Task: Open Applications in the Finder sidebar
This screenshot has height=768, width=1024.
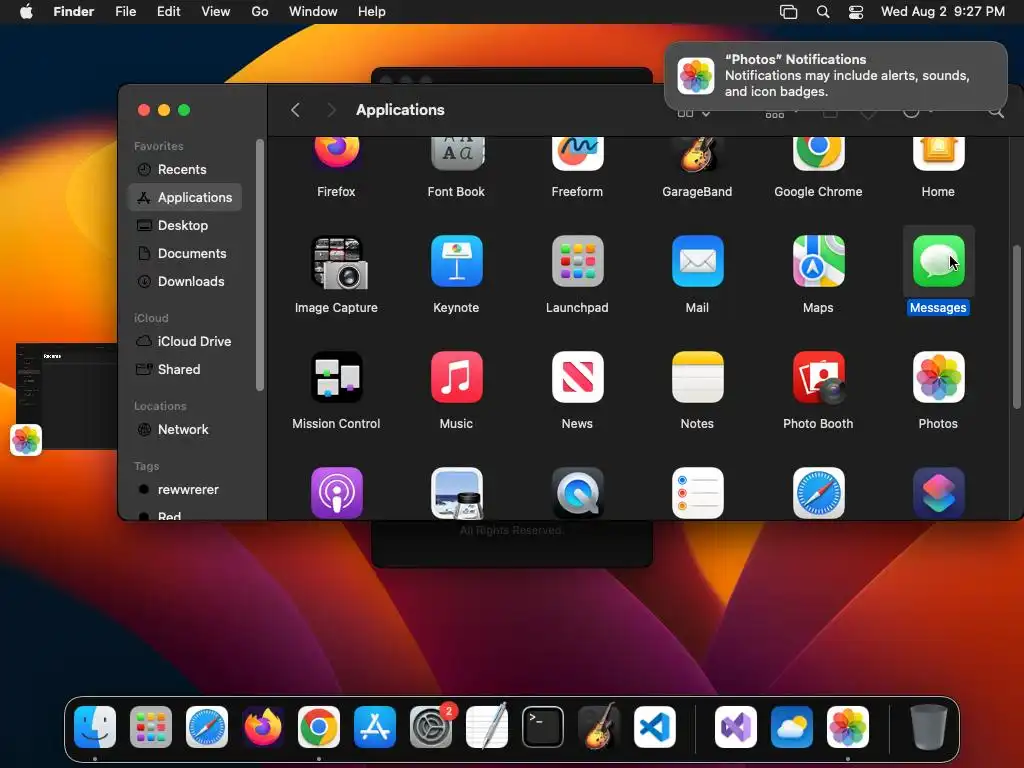Action: pos(185,197)
